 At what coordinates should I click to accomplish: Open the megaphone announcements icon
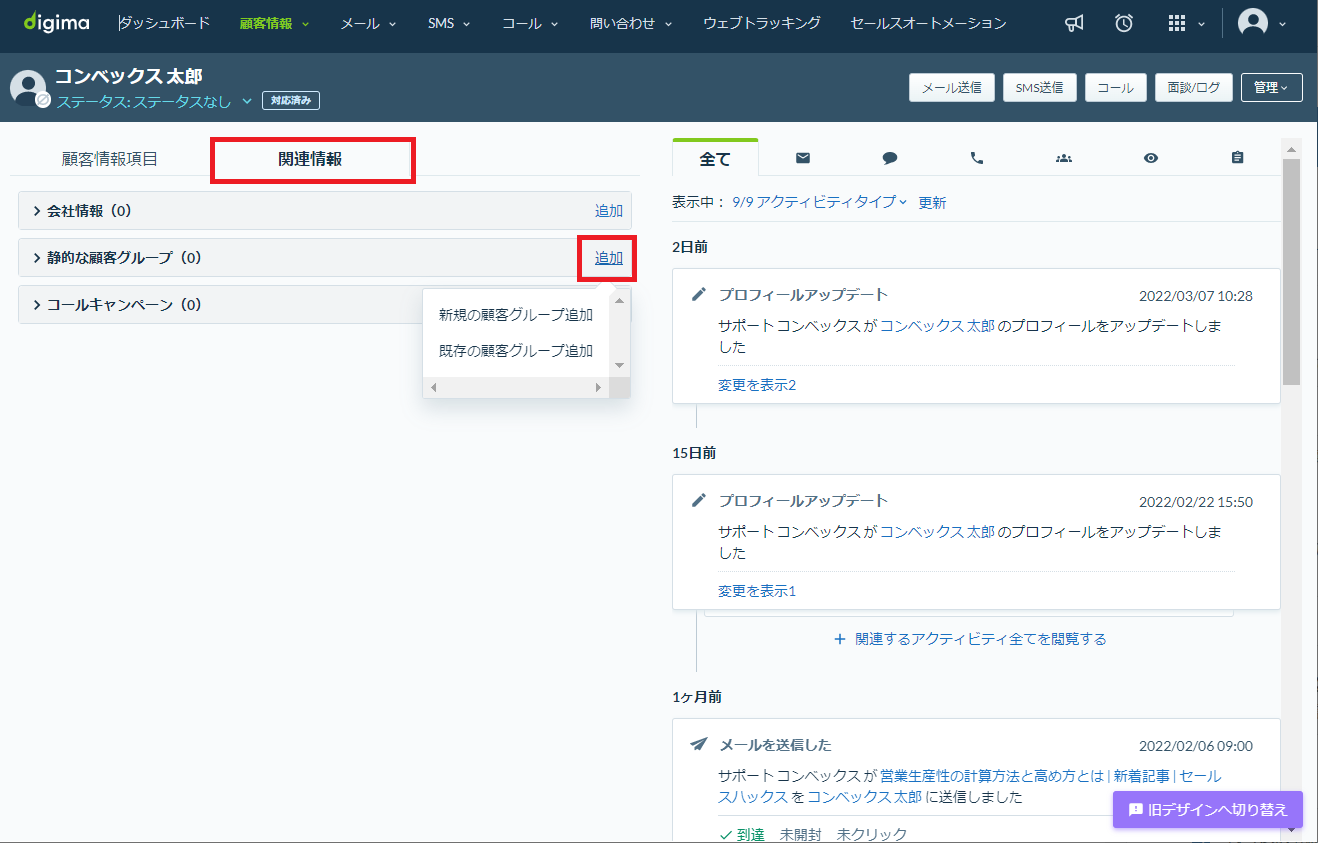1074,23
